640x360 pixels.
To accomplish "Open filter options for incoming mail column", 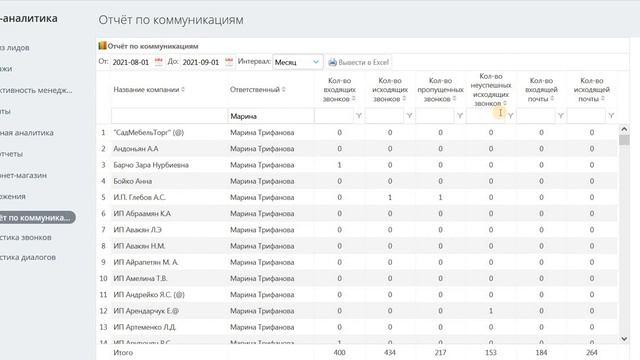I will click(561, 116).
